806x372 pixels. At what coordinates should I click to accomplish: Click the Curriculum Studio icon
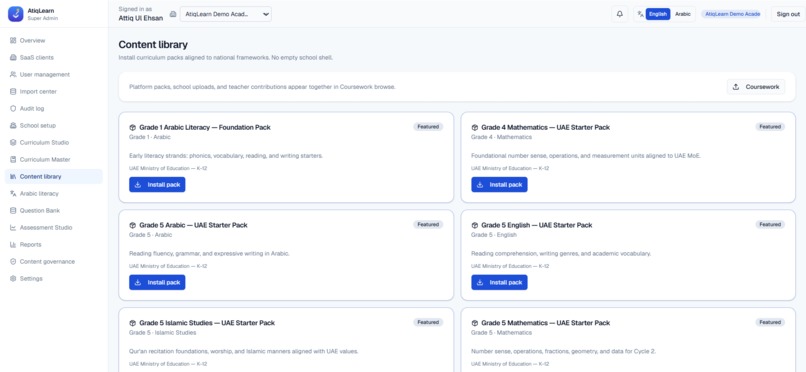tap(13, 142)
